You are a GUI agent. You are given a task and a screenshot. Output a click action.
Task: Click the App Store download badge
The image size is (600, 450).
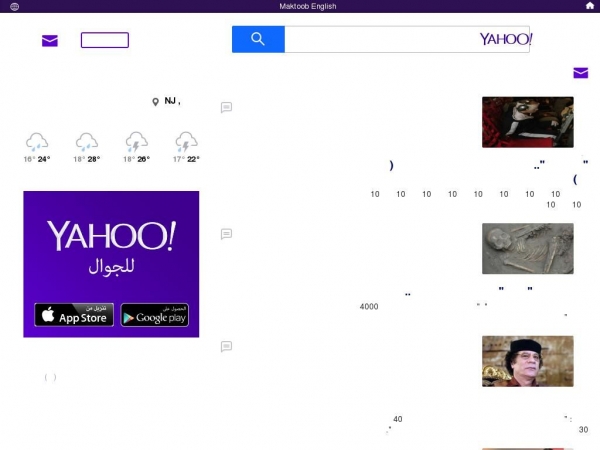[x=74, y=315]
